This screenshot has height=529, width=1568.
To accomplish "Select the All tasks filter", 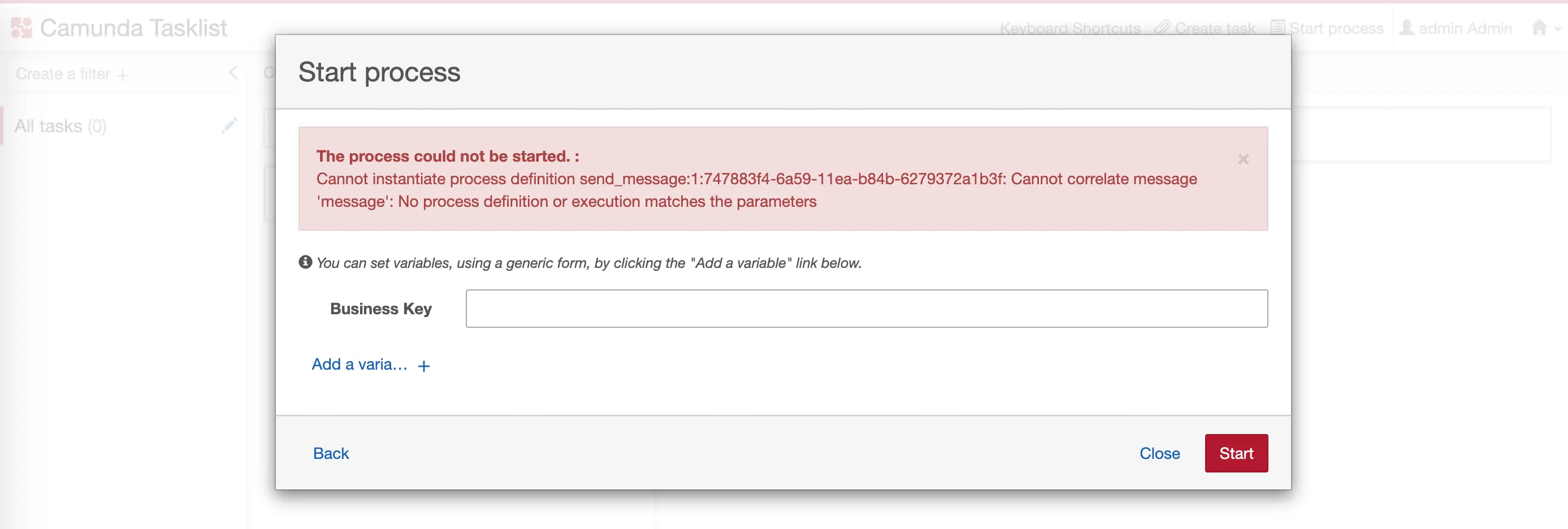I will pyautogui.click(x=60, y=125).
